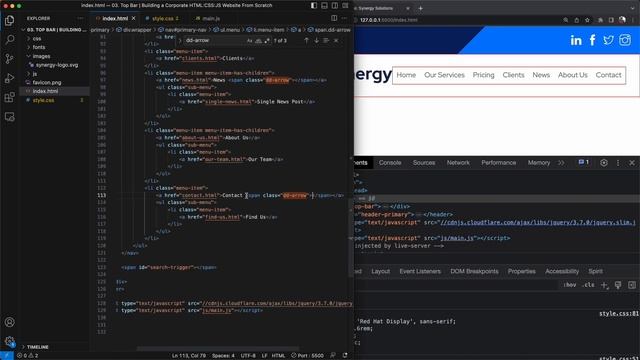This screenshot has height=360, width=640.
Task: Show more DevTools tabs chevron
Action: tap(561, 162)
